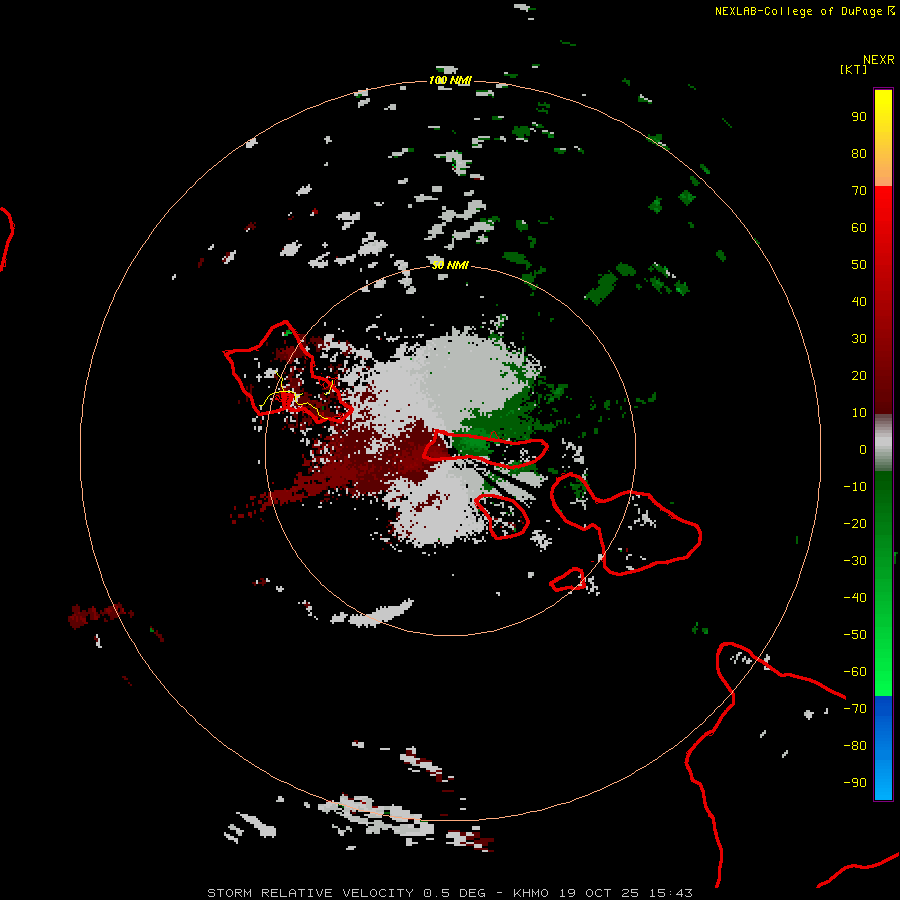
Task: Click the 15:43 timestamp in caption
Action: [x=670, y=893]
